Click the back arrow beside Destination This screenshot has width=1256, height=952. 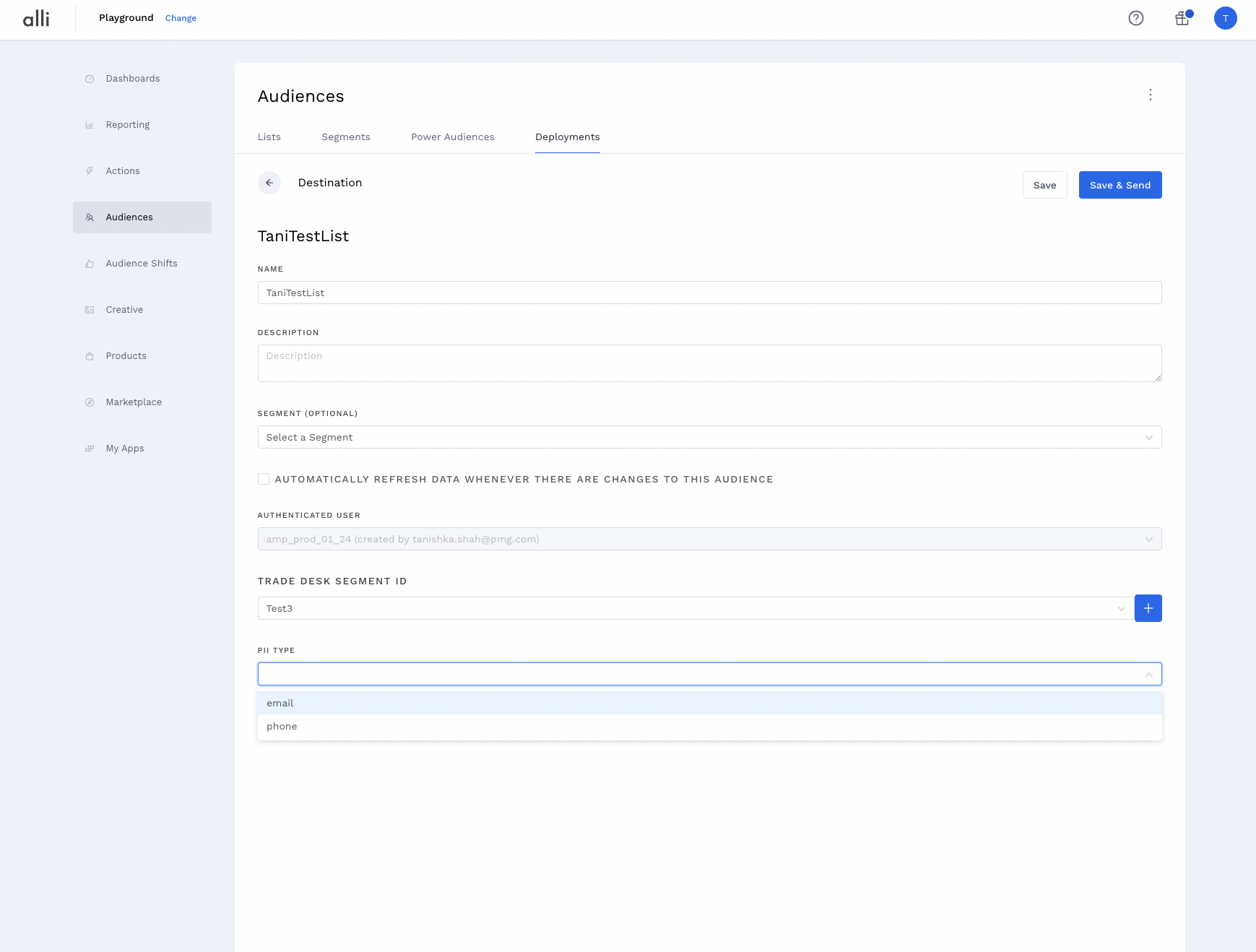point(269,183)
